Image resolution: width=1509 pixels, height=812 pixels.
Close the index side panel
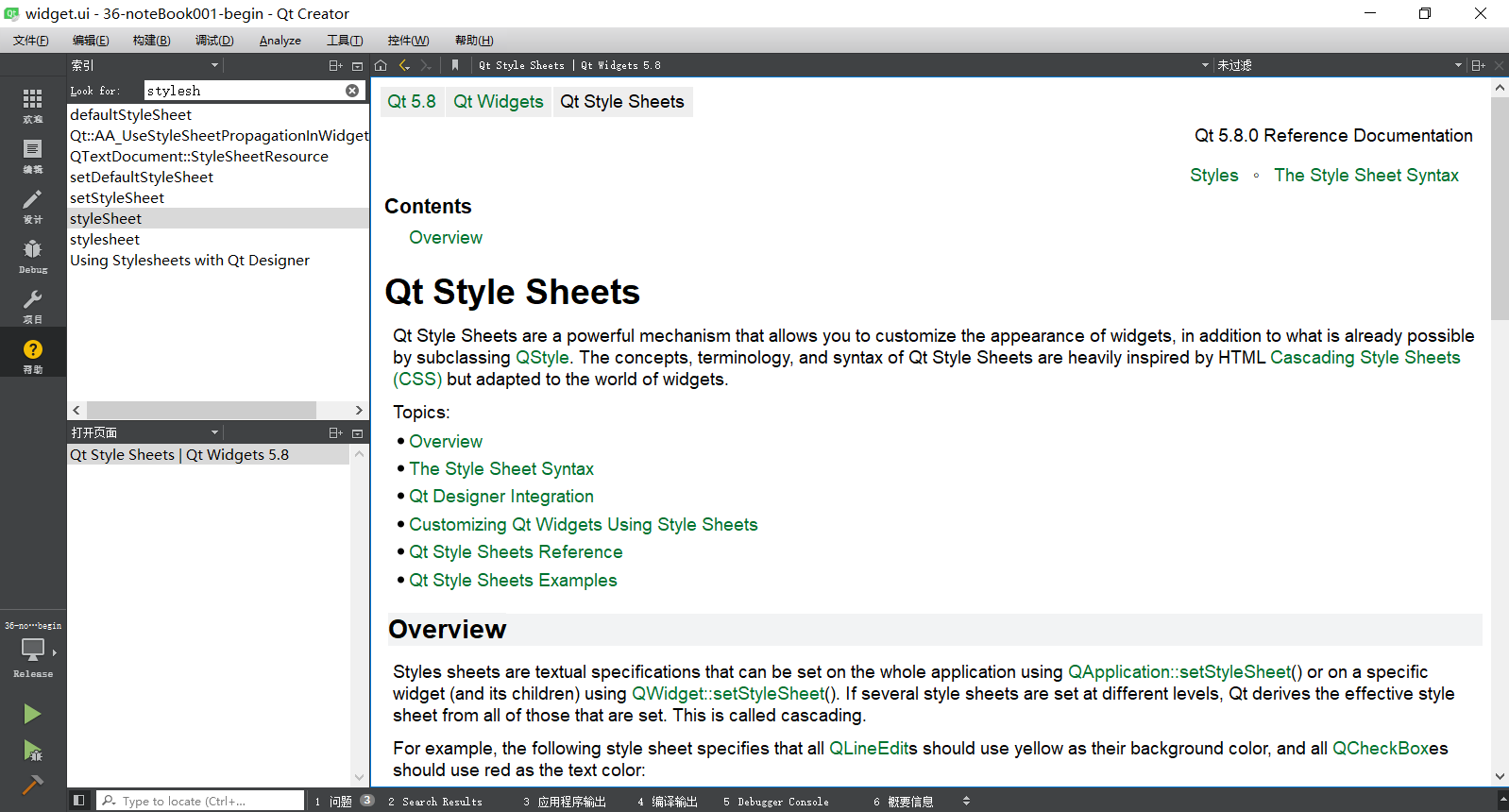(358, 65)
